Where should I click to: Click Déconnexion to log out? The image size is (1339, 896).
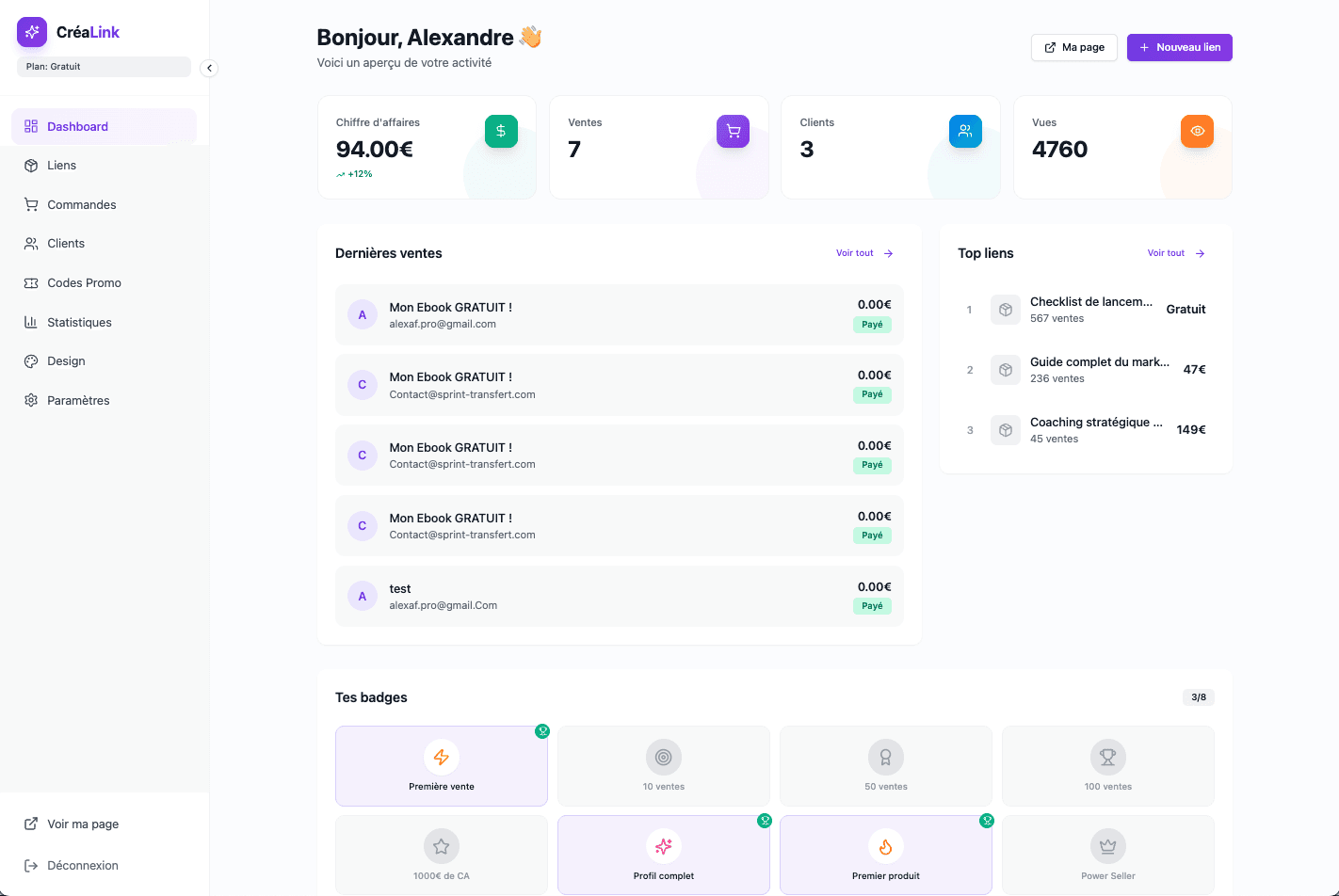[82, 865]
